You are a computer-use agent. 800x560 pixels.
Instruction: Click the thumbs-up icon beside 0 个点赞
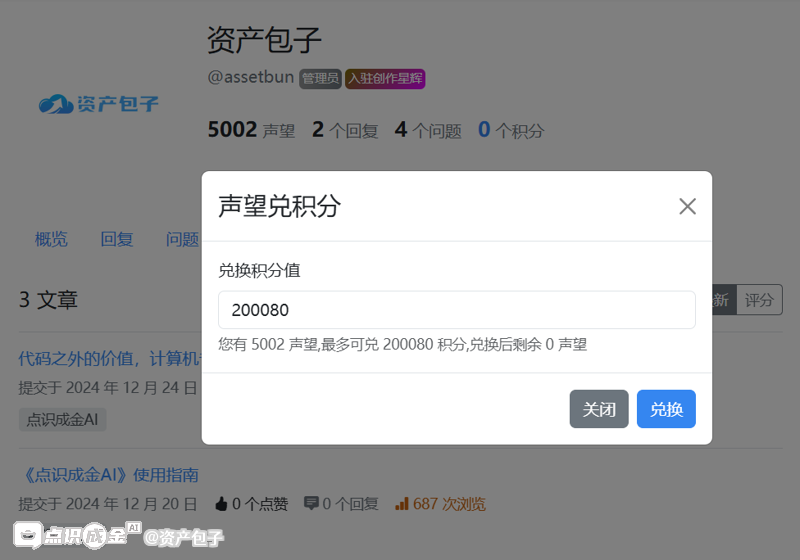point(221,504)
